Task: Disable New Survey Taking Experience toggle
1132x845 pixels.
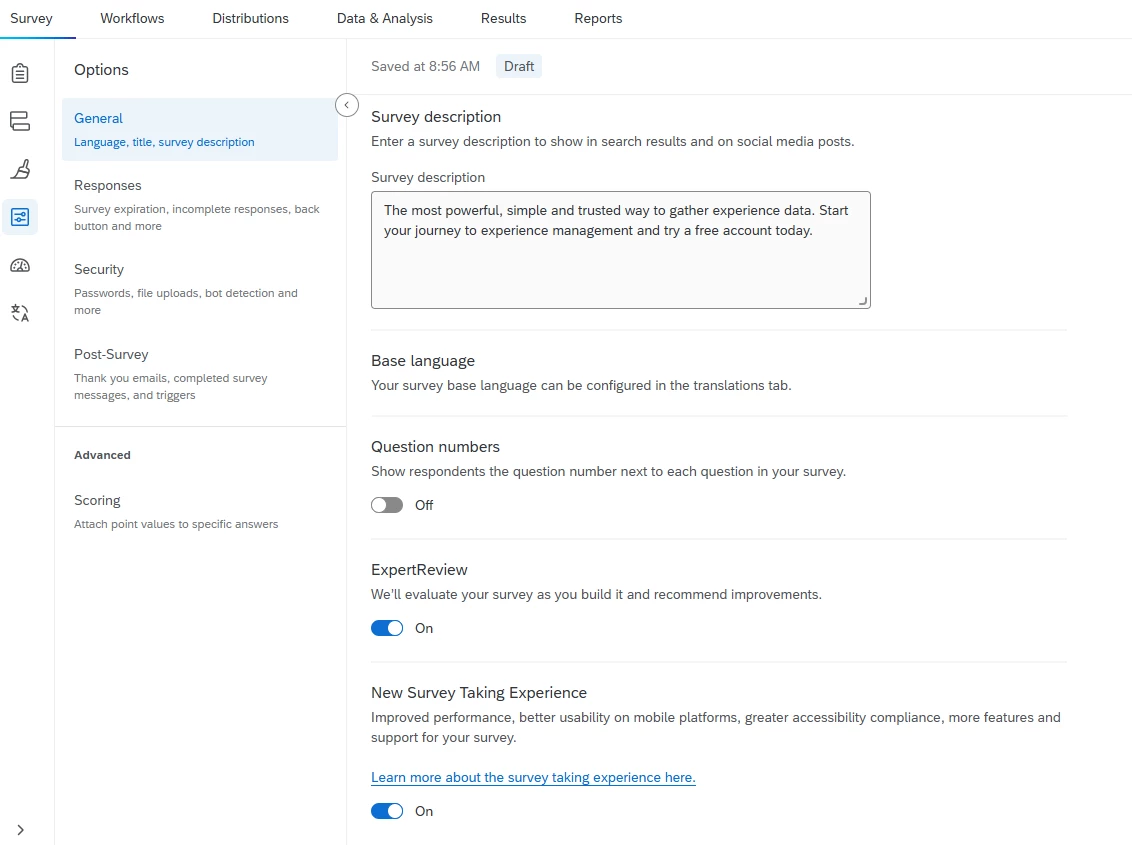Action: point(387,811)
